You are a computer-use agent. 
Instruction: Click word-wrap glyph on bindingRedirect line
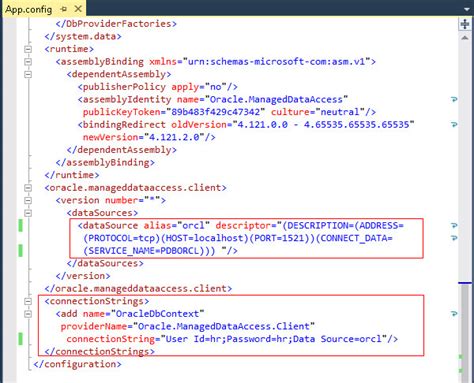pyautogui.click(x=454, y=125)
